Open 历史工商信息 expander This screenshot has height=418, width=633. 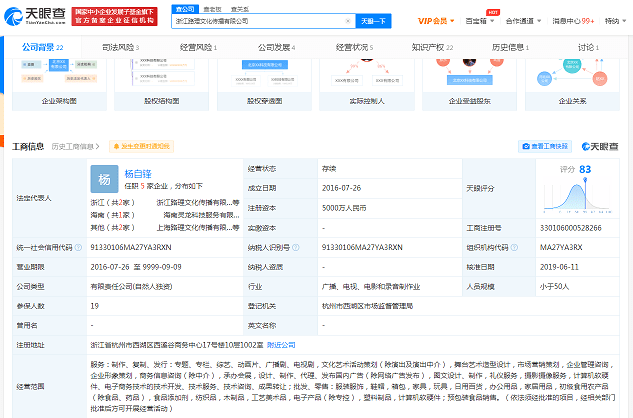75,146
